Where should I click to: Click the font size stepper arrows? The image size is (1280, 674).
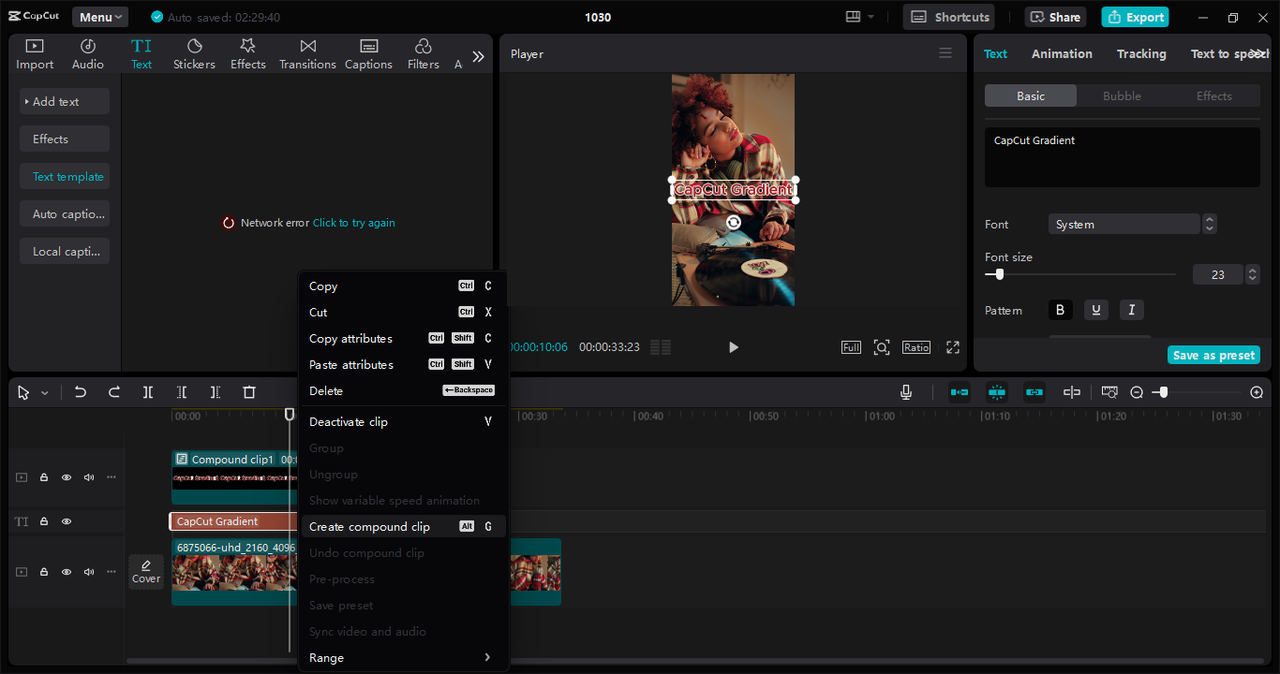1252,274
